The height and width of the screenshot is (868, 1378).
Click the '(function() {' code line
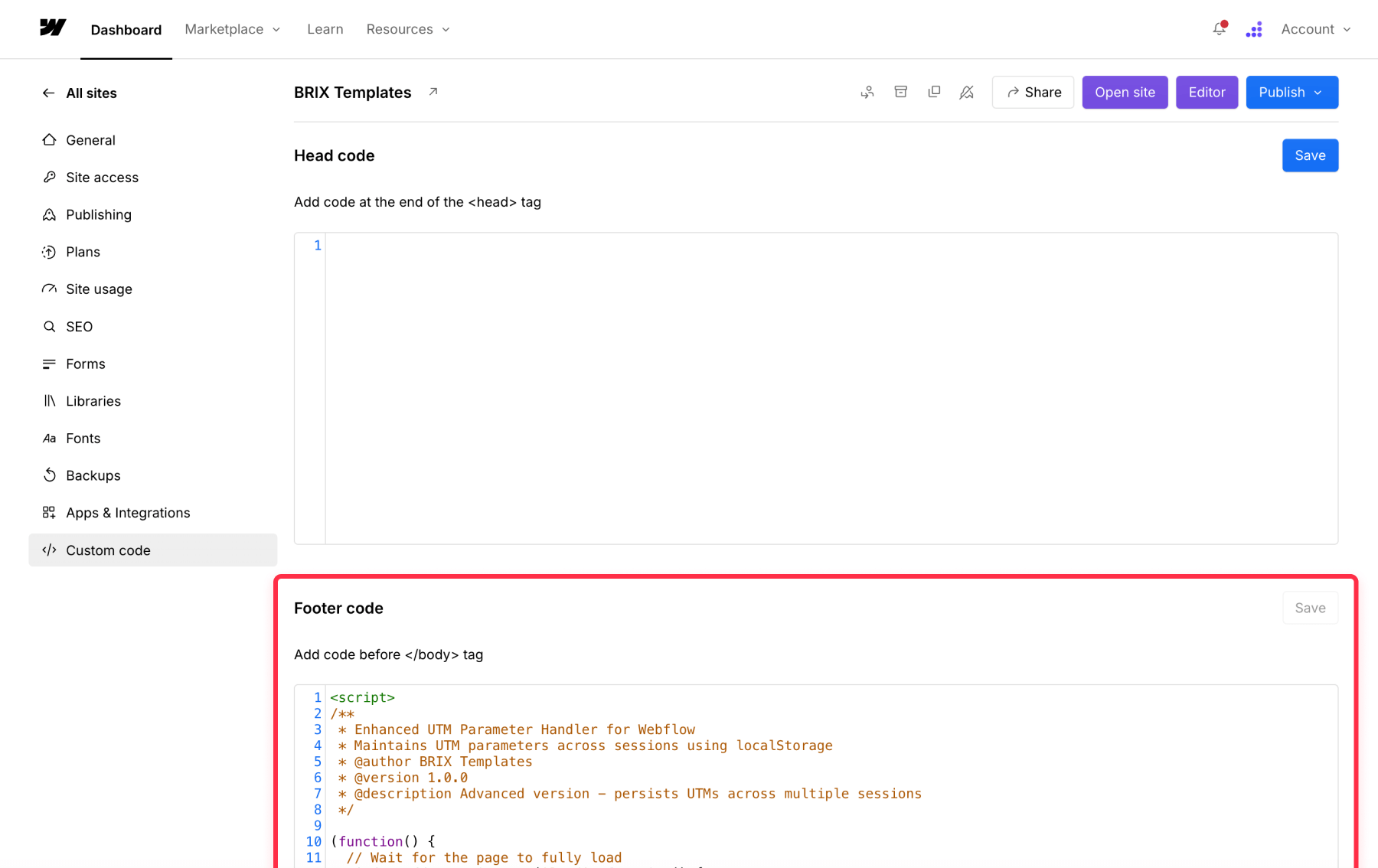click(383, 841)
